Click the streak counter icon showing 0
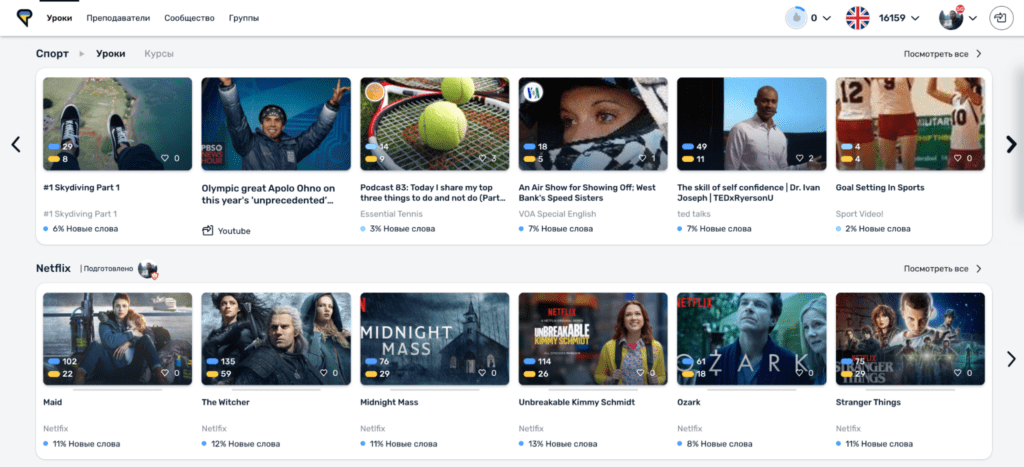Viewport: 1024px width, 467px height. click(796, 18)
